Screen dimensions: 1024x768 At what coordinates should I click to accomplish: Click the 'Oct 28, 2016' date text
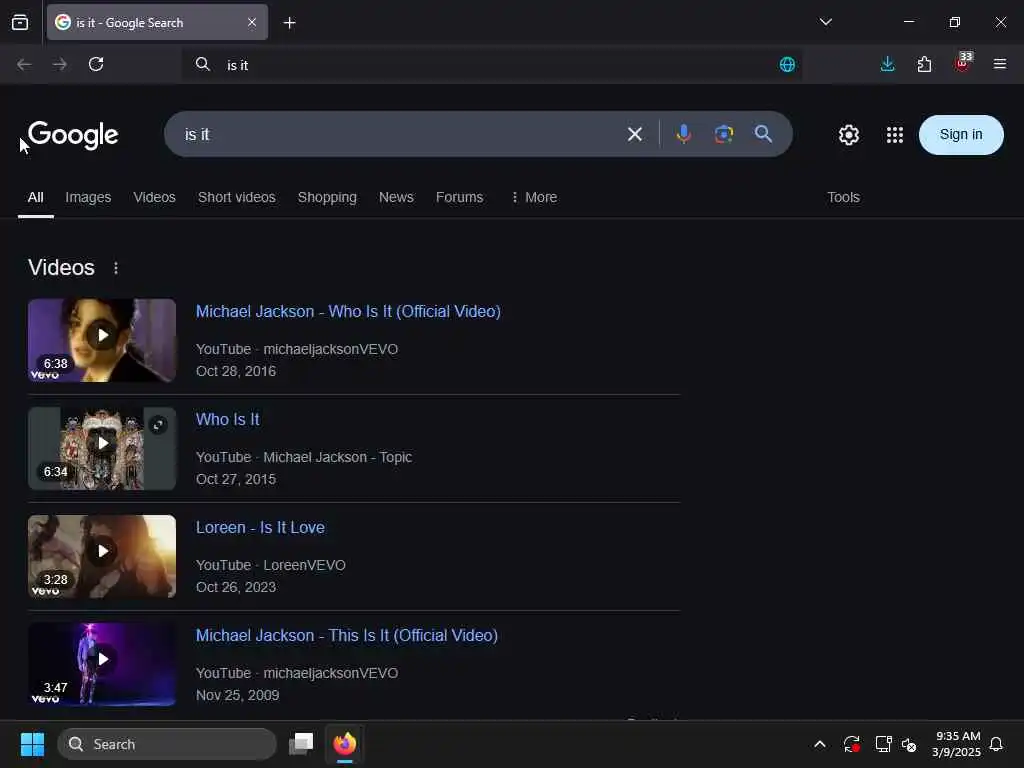click(236, 371)
